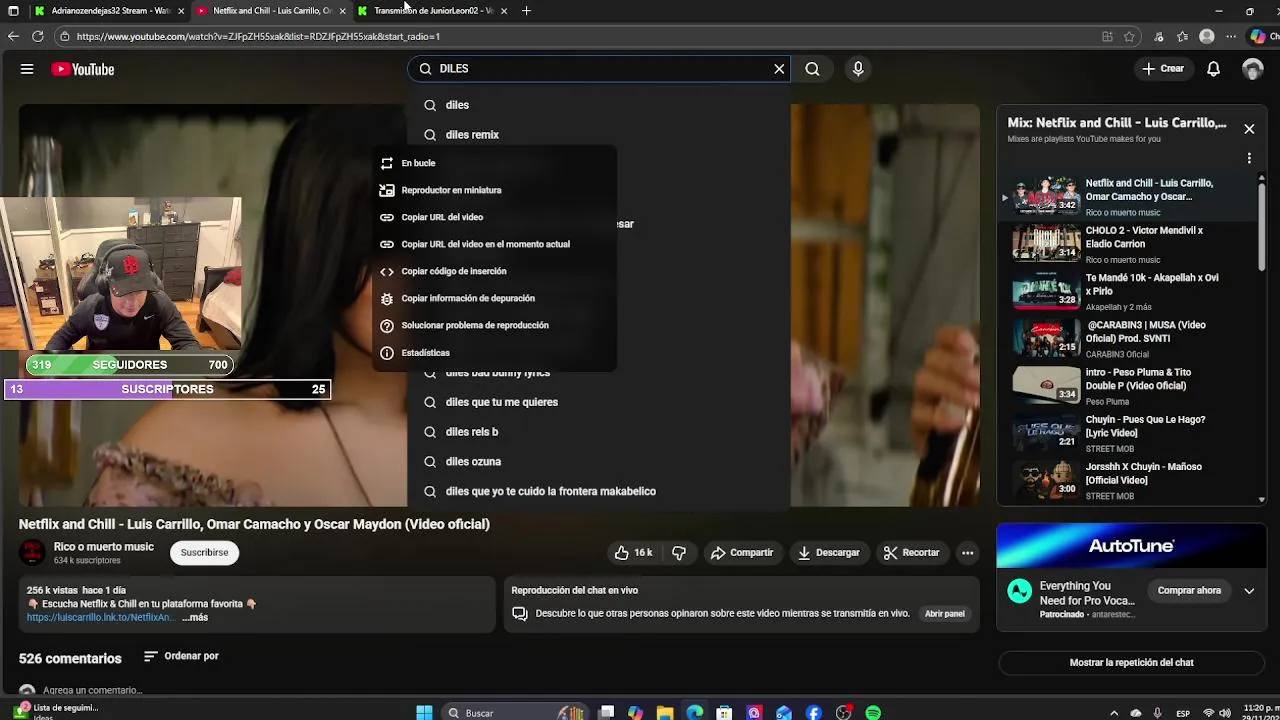1280x720 pixels.
Task: Open the YouTube hamburger guide menu
Action: 27,69
